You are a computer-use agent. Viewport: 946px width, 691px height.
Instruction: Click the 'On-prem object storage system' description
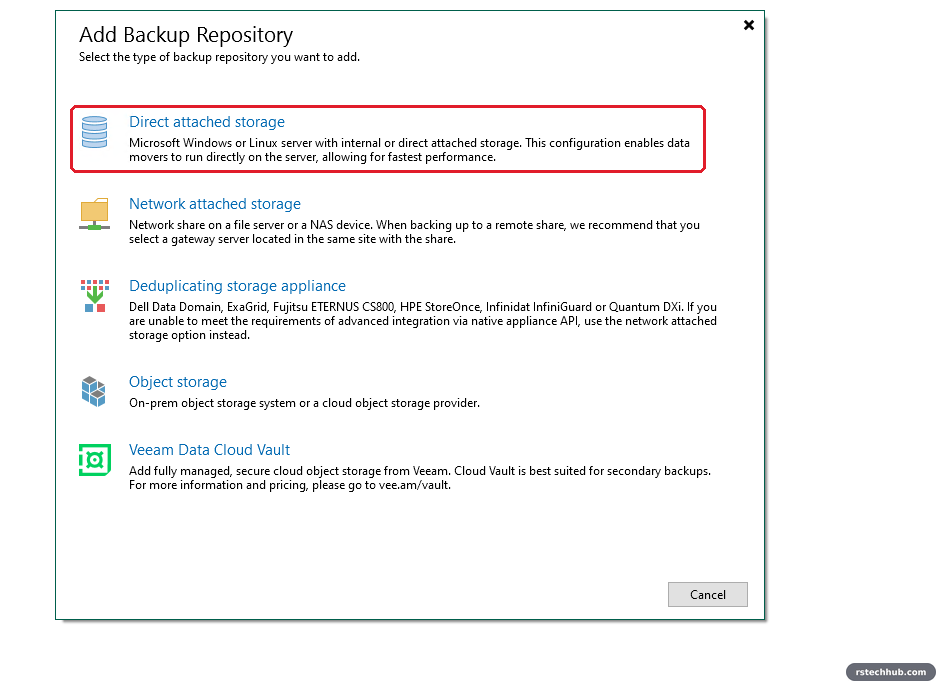[305, 403]
